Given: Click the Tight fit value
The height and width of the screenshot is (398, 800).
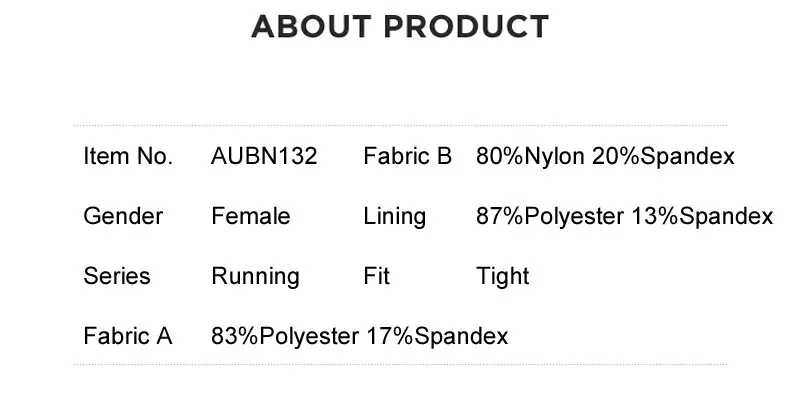Looking at the screenshot, I should coord(503,278).
